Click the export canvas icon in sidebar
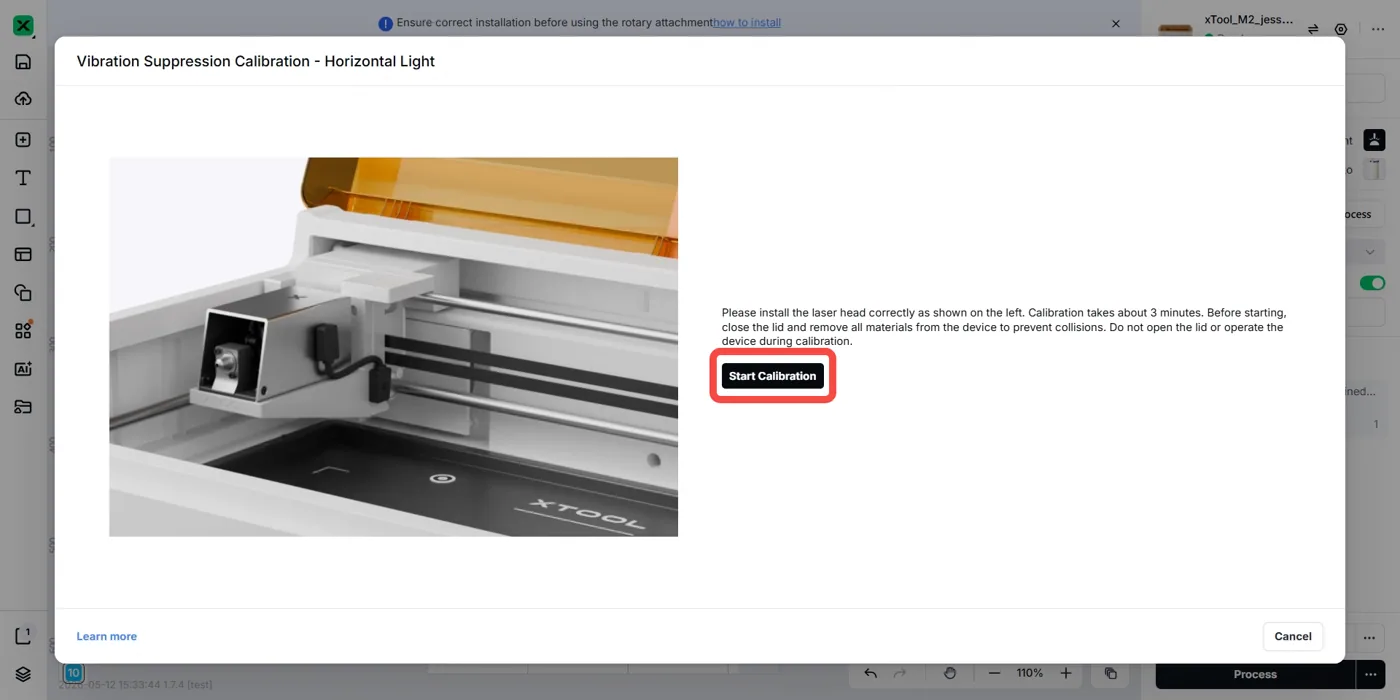 [x=23, y=636]
